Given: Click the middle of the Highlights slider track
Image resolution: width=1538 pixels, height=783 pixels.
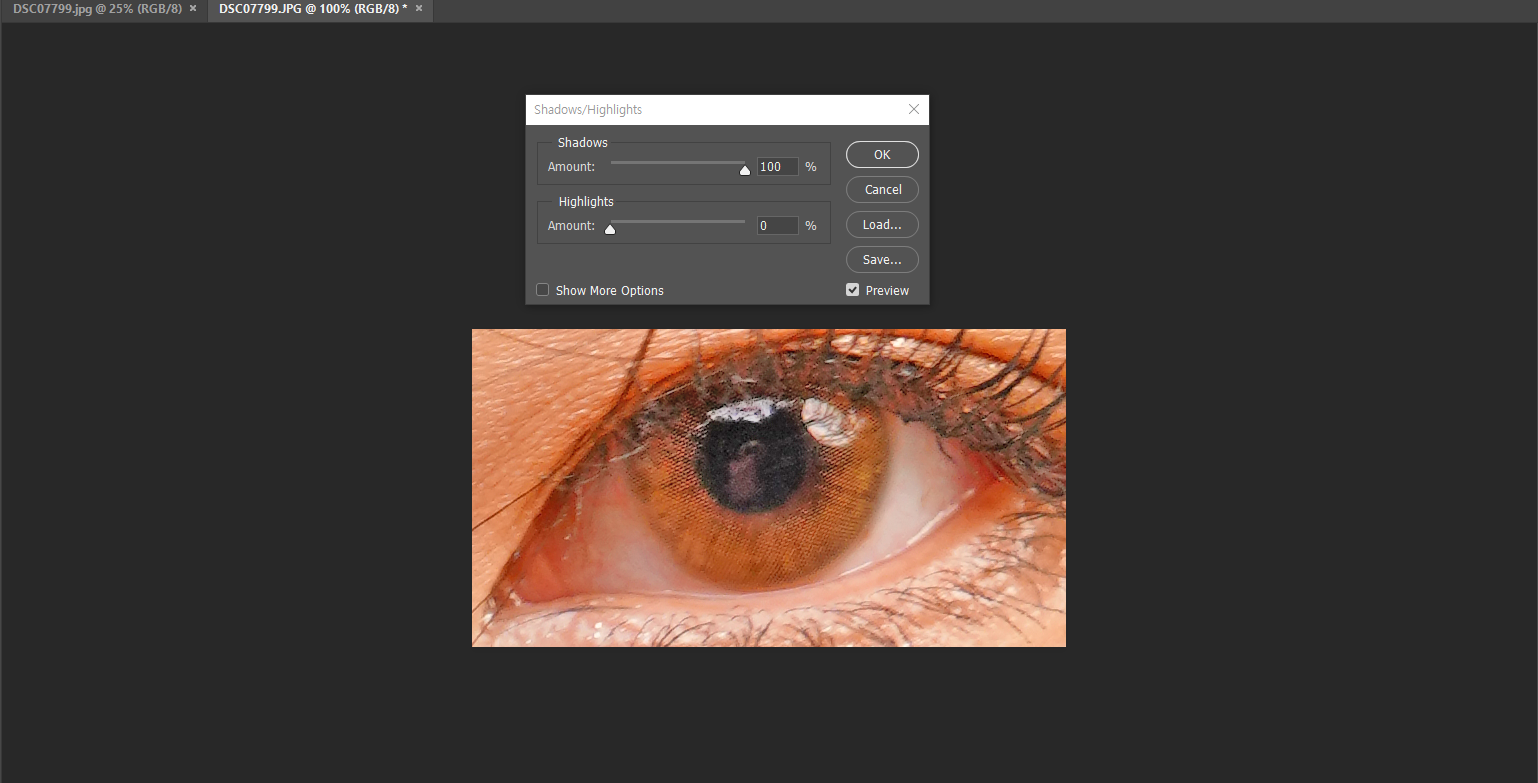Looking at the screenshot, I should (678, 221).
